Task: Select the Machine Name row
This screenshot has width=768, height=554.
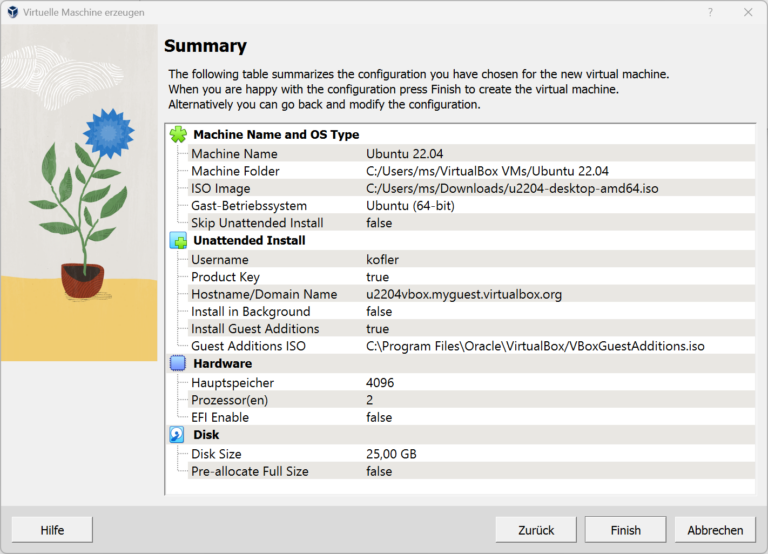Action: [x=234, y=154]
